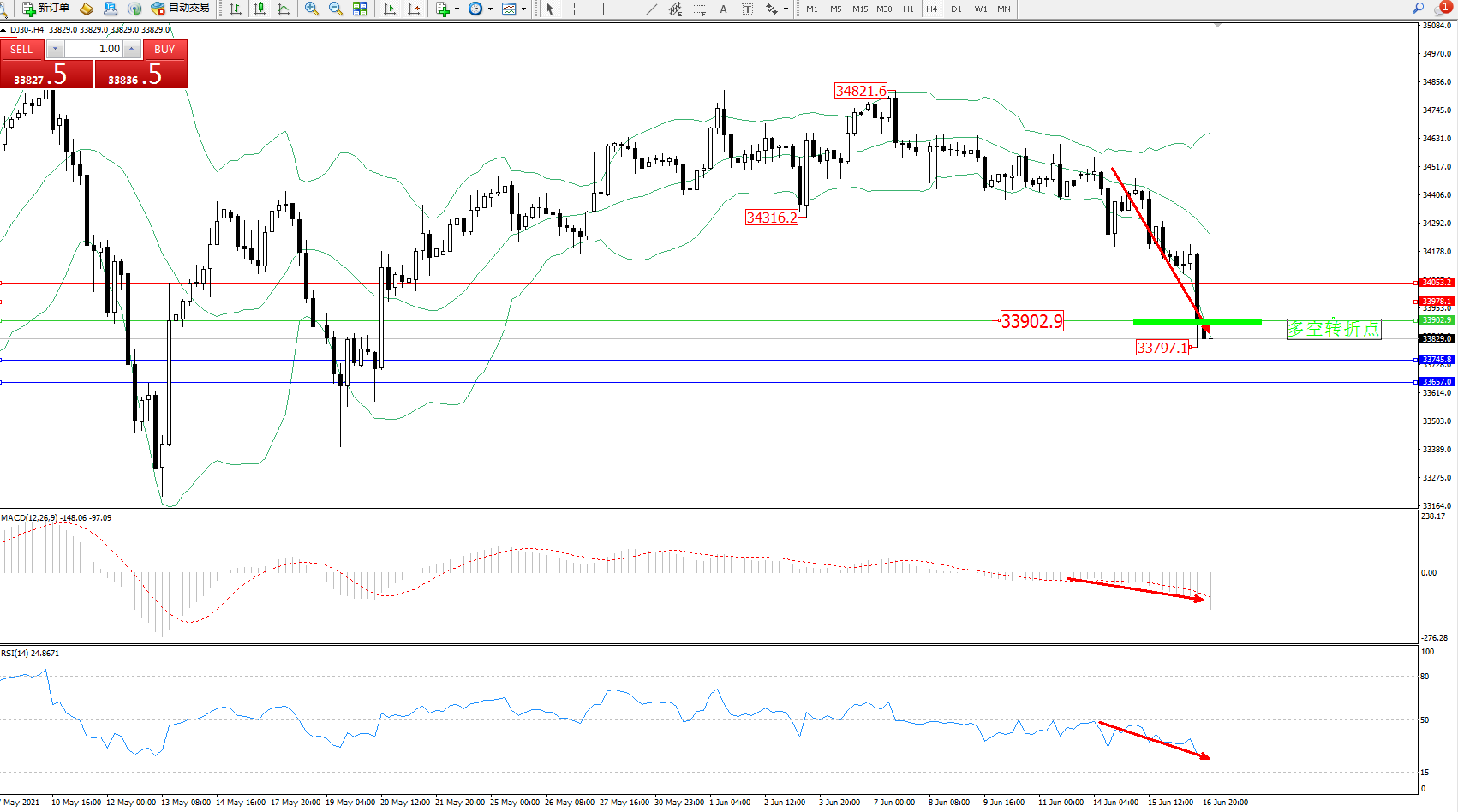Select the Fibonacci retracement tool
The image size is (1458, 812).
[699, 9]
